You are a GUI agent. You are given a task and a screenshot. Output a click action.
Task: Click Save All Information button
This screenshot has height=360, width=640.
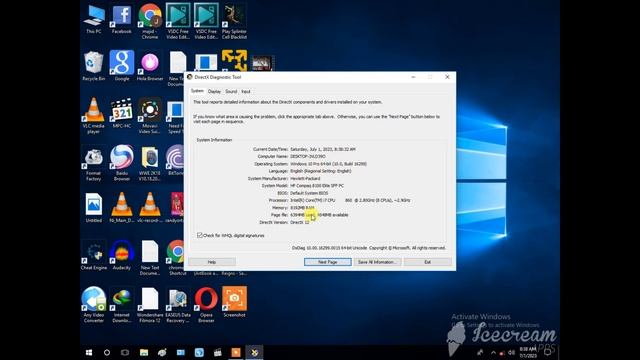377,262
